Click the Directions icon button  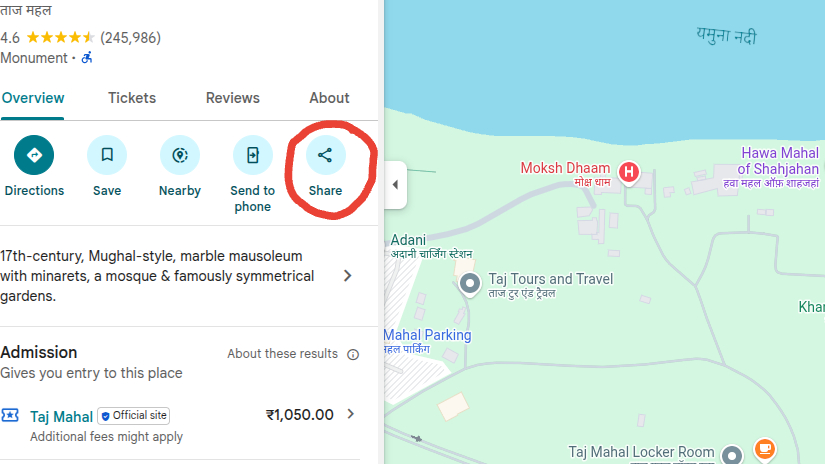34,155
